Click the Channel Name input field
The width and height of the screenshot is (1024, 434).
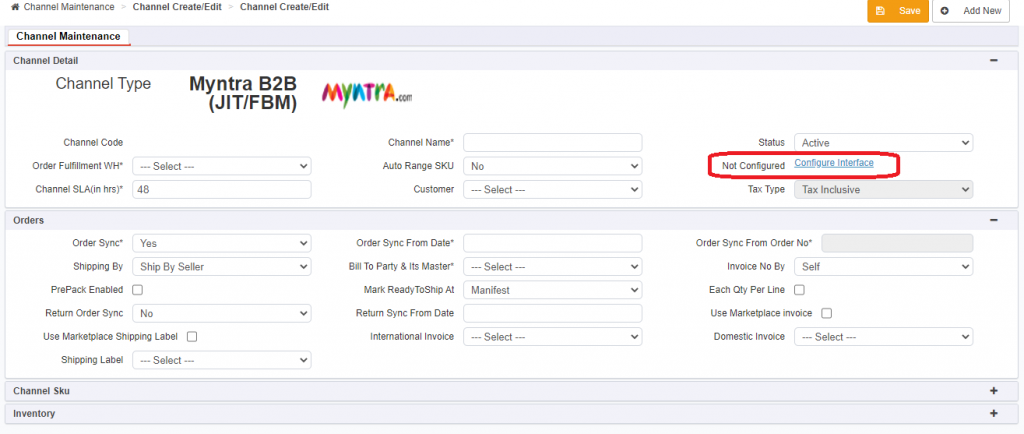click(x=552, y=142)
